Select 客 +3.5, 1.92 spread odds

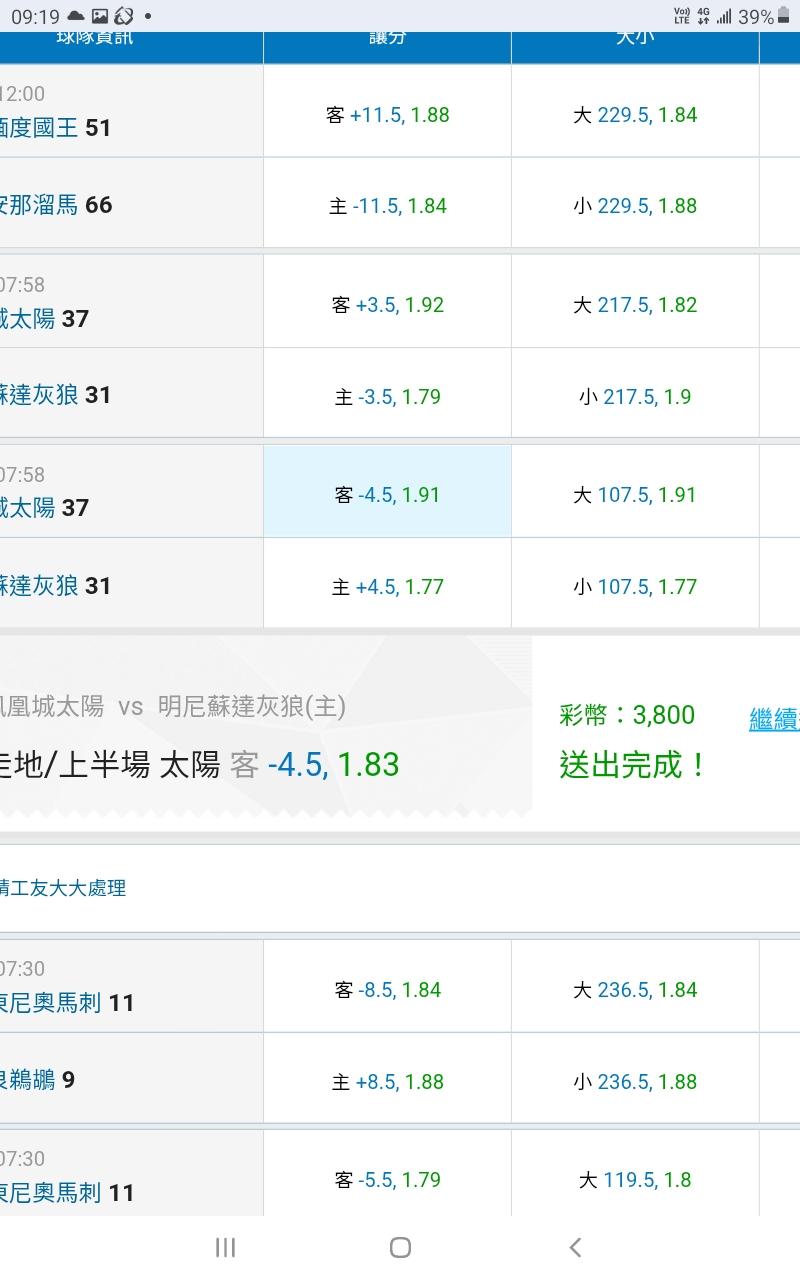[387, 305]
